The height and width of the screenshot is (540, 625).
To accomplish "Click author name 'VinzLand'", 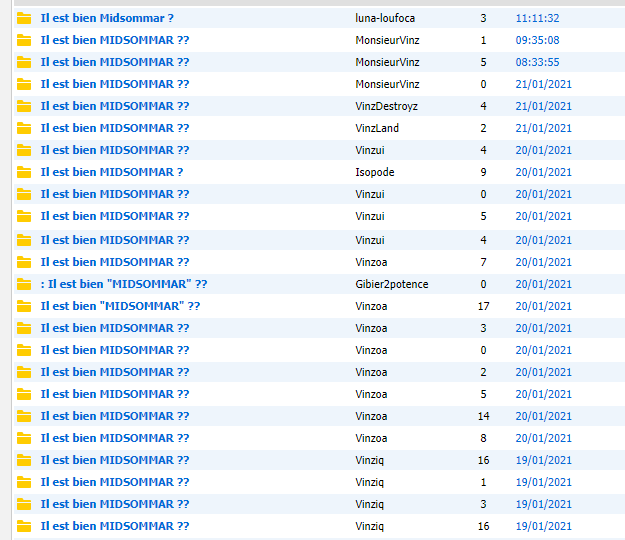I will tap(377, 128).
